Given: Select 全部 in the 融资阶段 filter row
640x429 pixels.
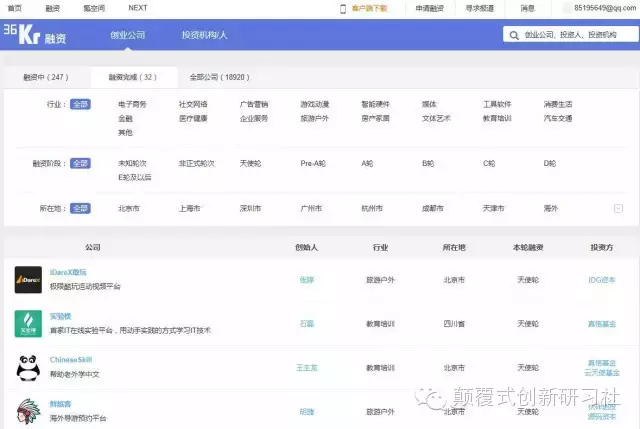Looking at the screenshot, I should point(80,164).
